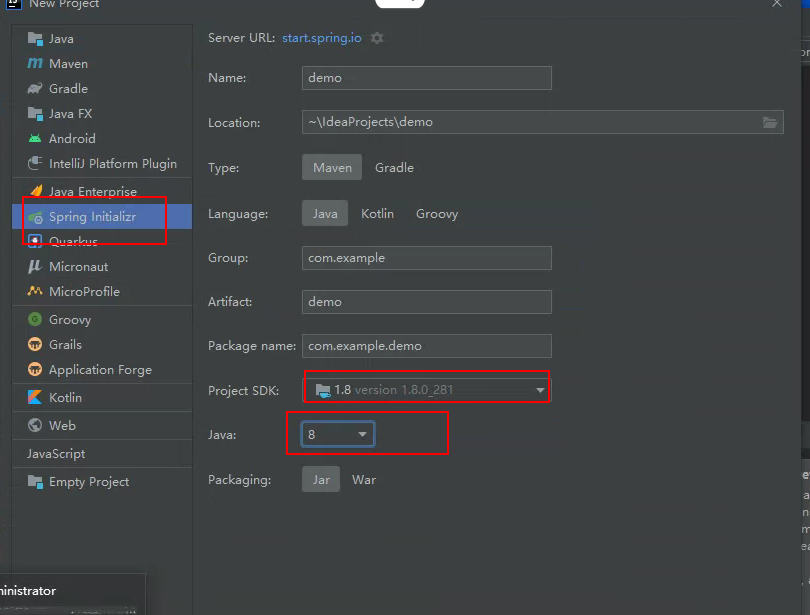Screen dimensions: 810x615
Task: Click the Group input field
Action: click(426, 258)
